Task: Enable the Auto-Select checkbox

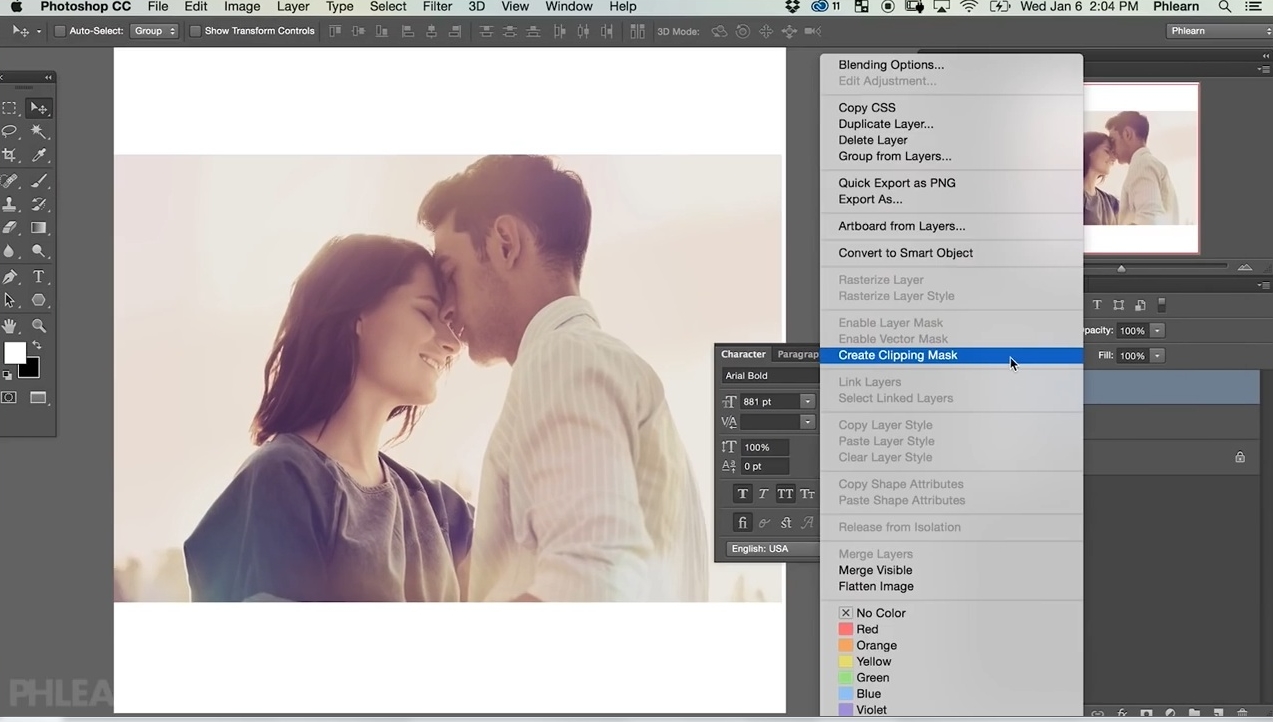Action: point(60,31)
